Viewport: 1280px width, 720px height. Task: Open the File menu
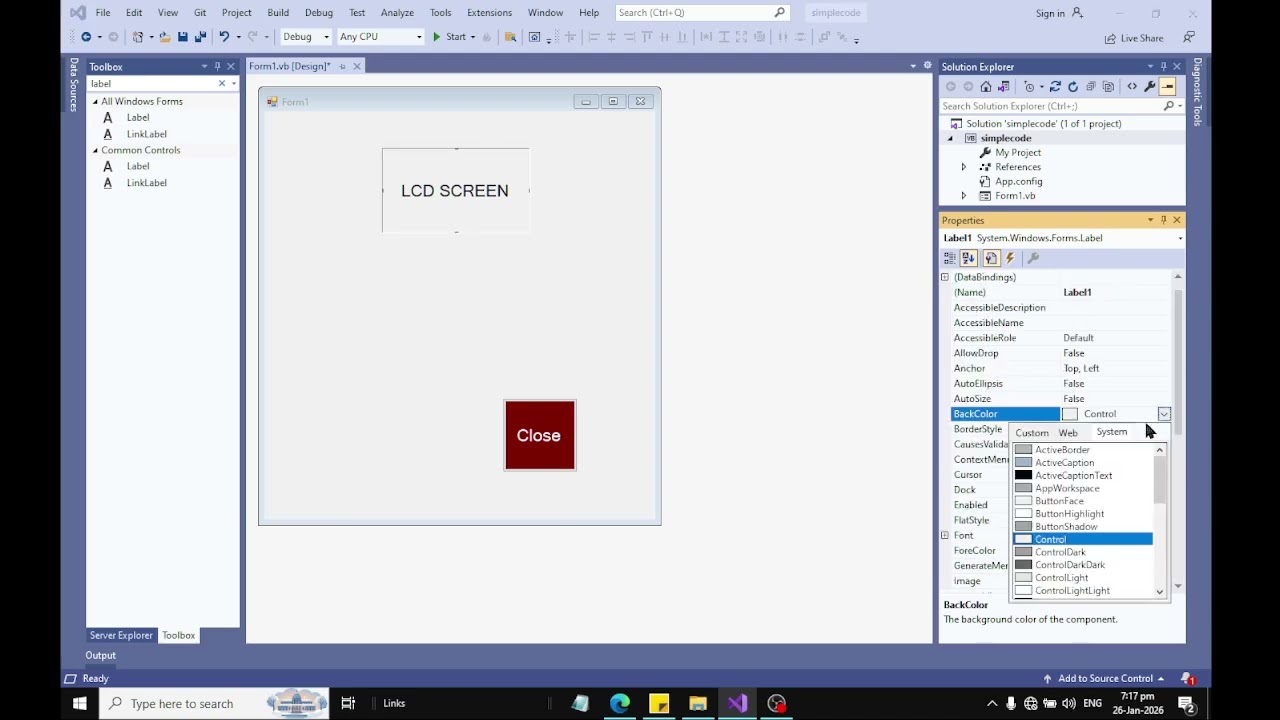point(103,13)
